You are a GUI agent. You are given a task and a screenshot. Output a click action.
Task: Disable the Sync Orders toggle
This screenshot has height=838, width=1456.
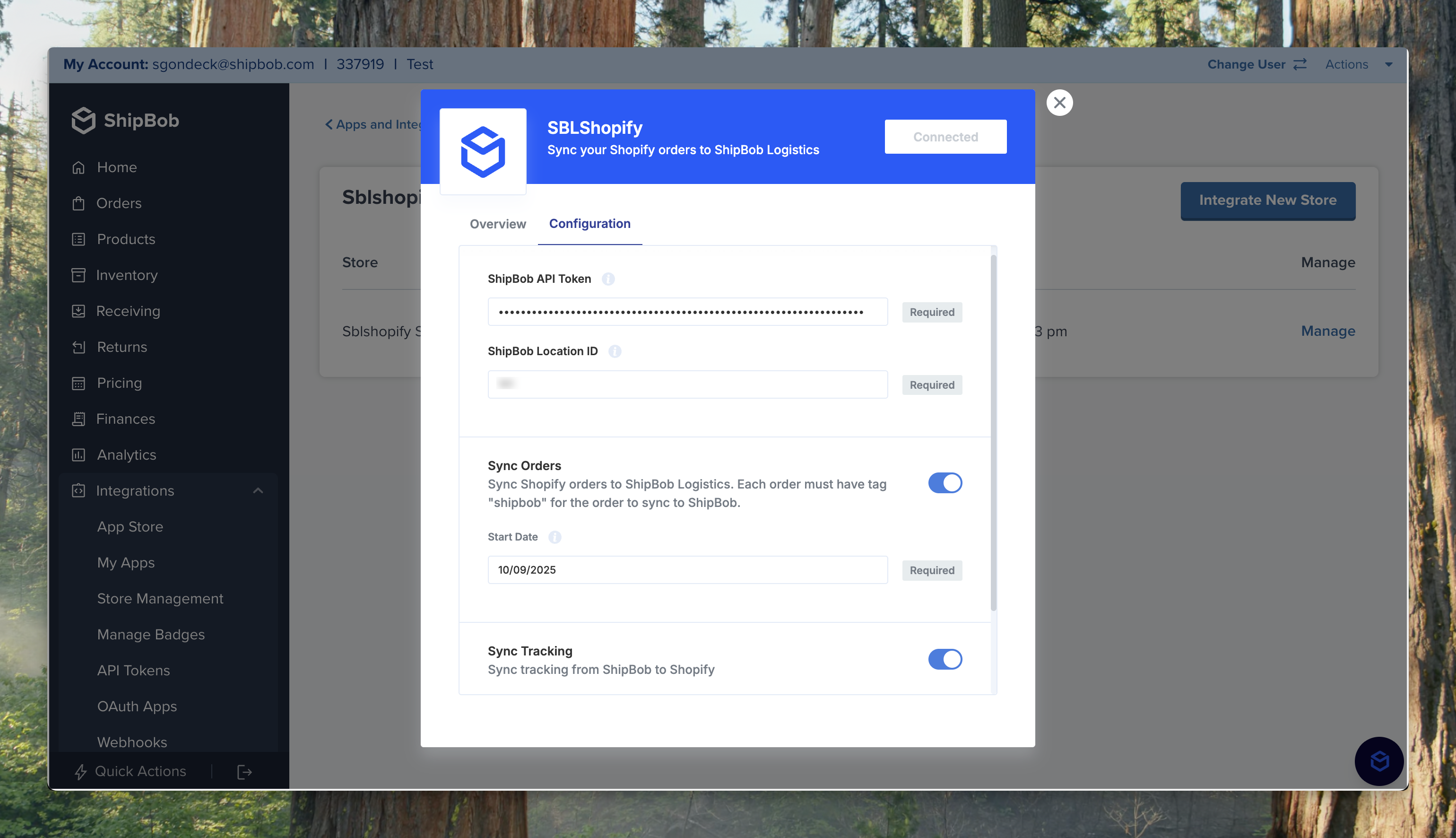click(945, 483)
